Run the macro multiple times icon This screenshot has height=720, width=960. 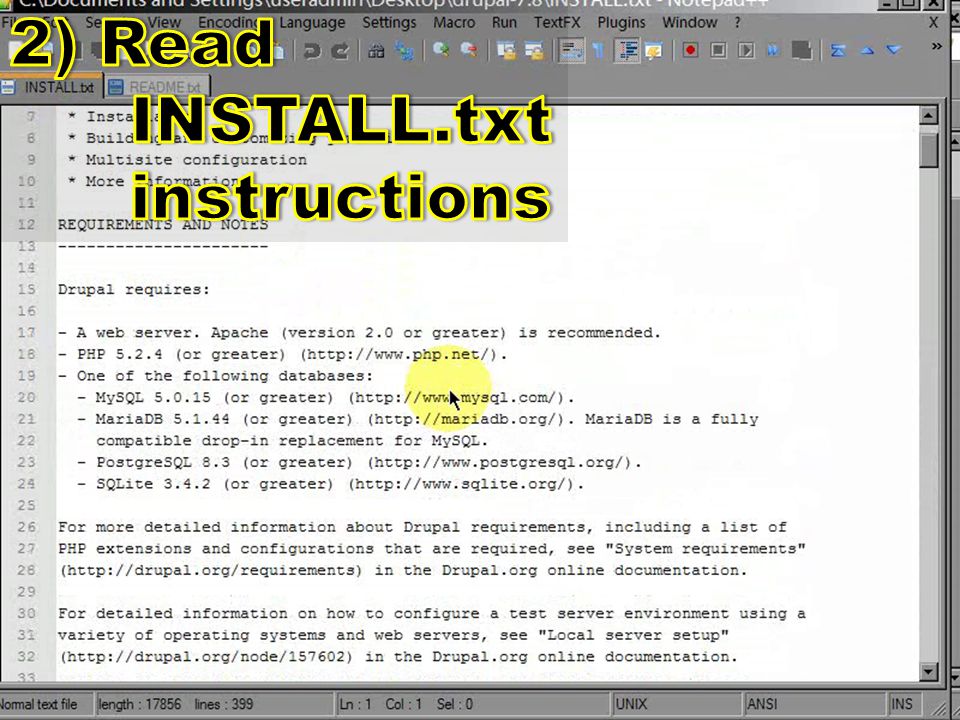pyautogui.click(x=773, y=50)
